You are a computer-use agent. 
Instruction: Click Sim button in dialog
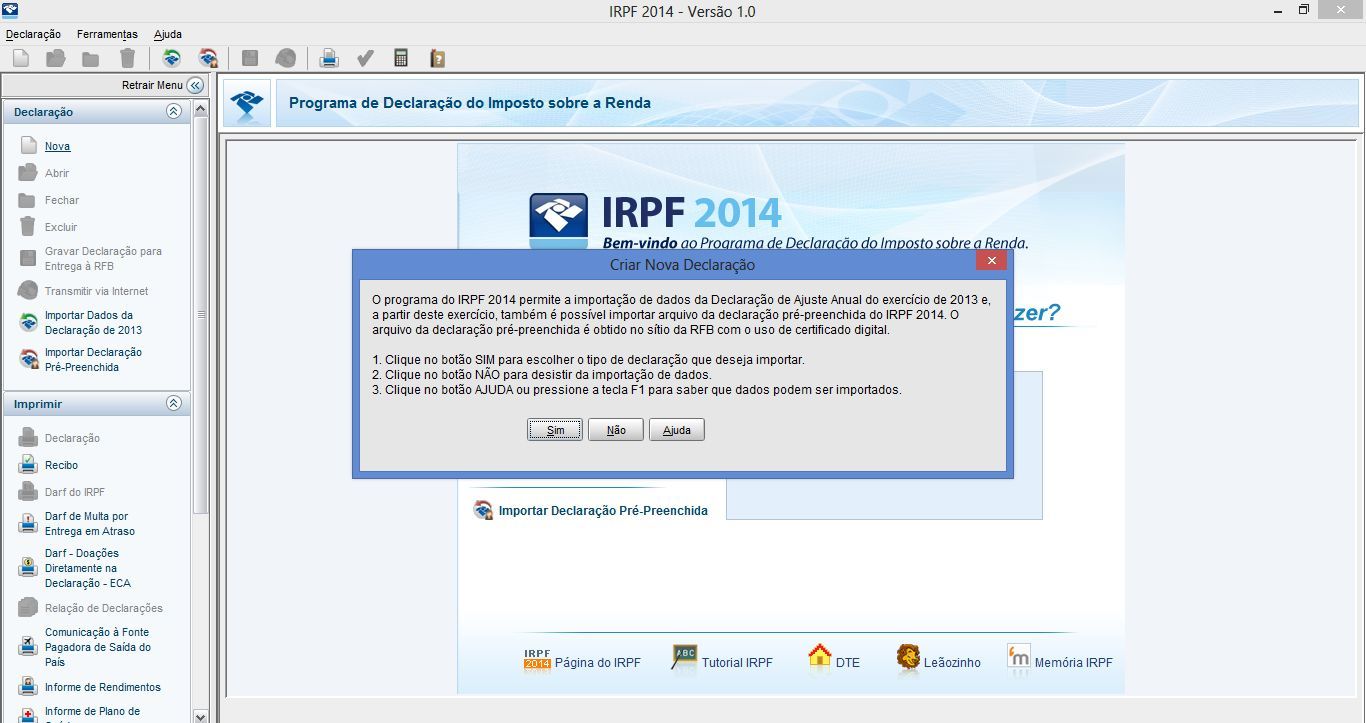coord(555,430)
